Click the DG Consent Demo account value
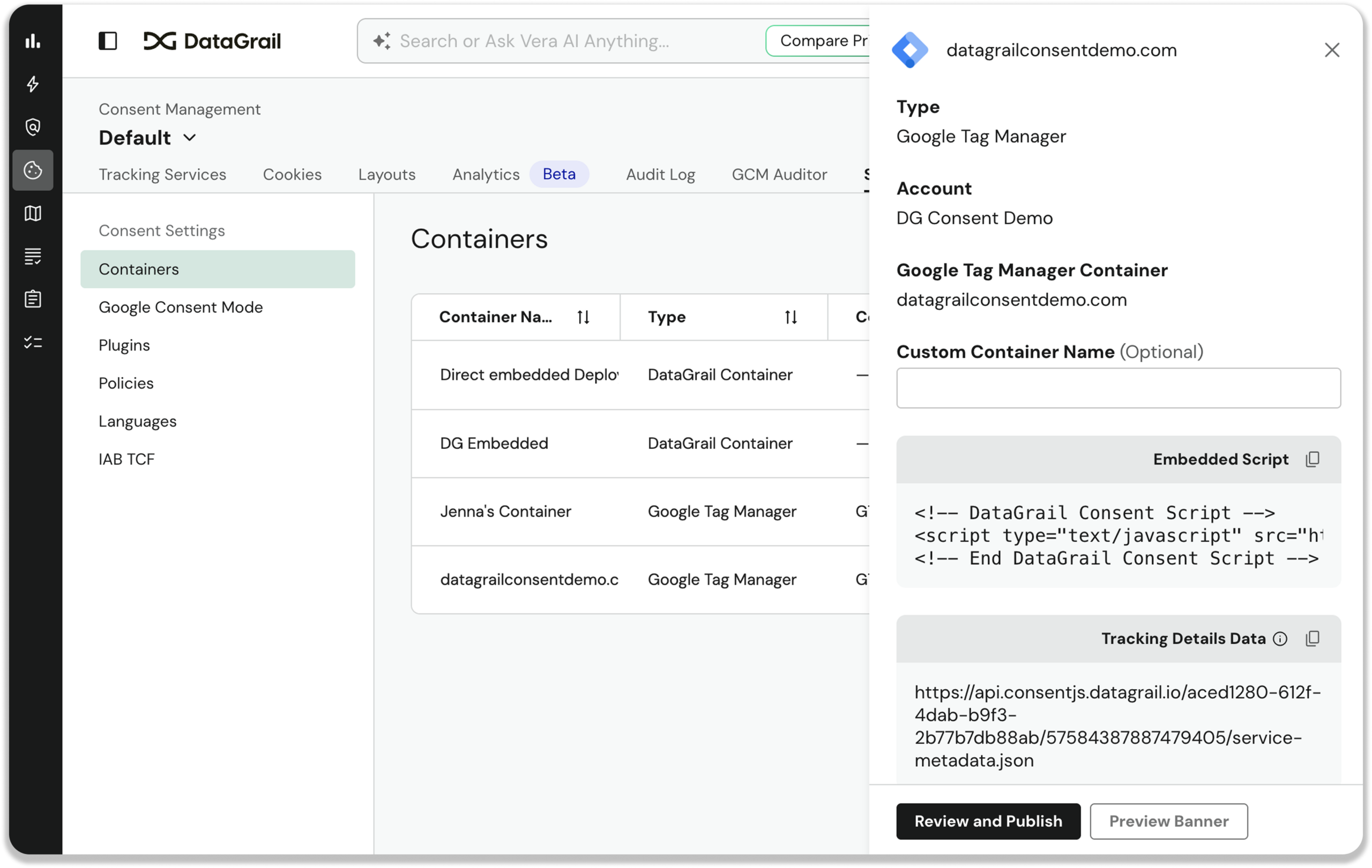The image size is (1372, 868). click(974, 218)
